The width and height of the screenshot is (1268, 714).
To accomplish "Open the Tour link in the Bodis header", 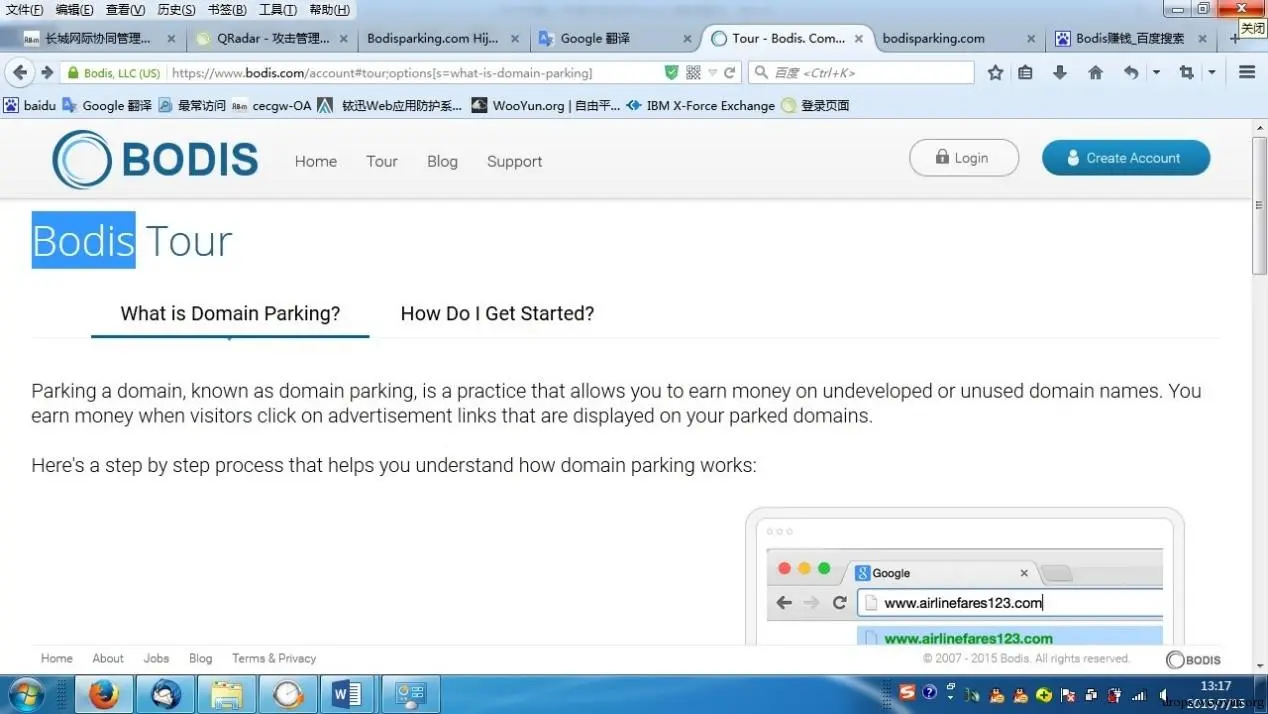I will point(382,161).
